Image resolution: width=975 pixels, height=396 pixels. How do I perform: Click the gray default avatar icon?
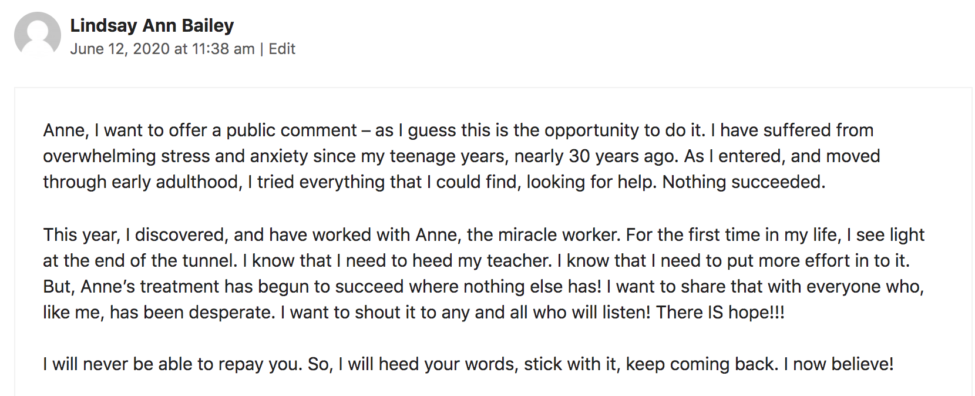[37, 35]
